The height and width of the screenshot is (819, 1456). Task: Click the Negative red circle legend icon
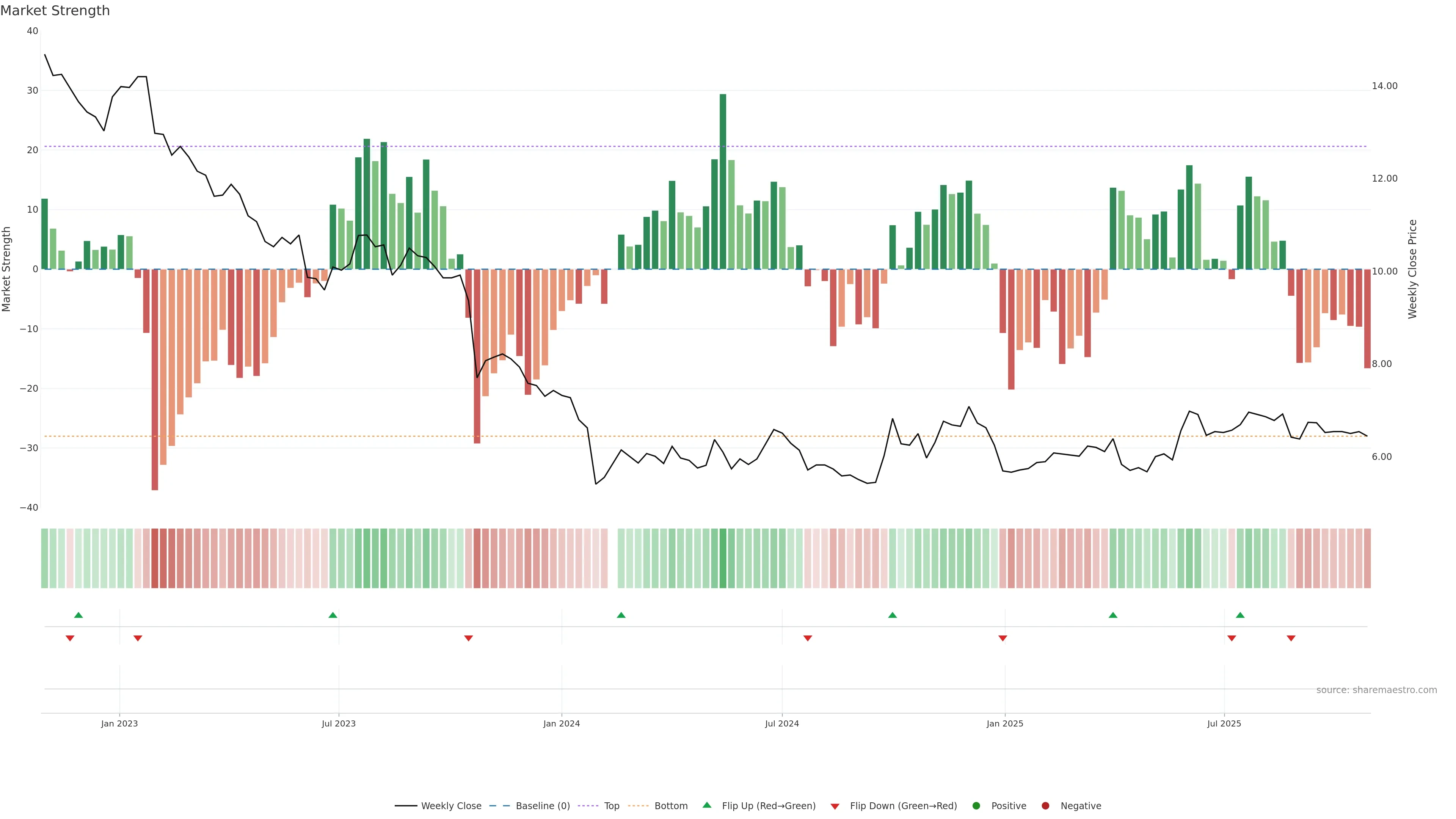pos(1045,806)
